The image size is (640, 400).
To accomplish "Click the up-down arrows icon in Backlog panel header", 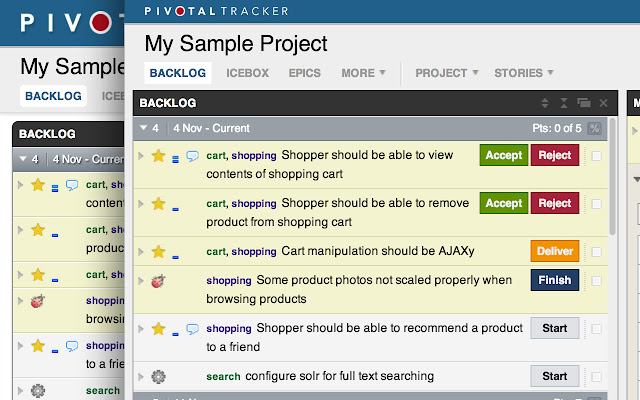I will [x=545, y=103].
